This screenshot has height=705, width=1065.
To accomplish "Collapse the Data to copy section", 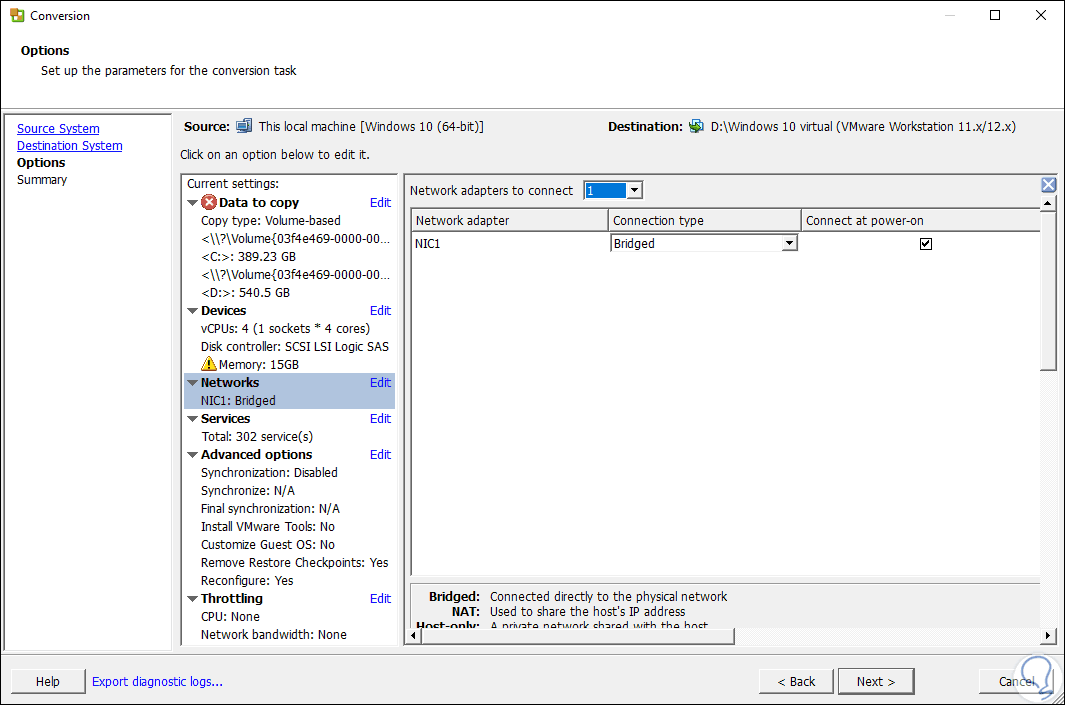I will pos(193,203).
